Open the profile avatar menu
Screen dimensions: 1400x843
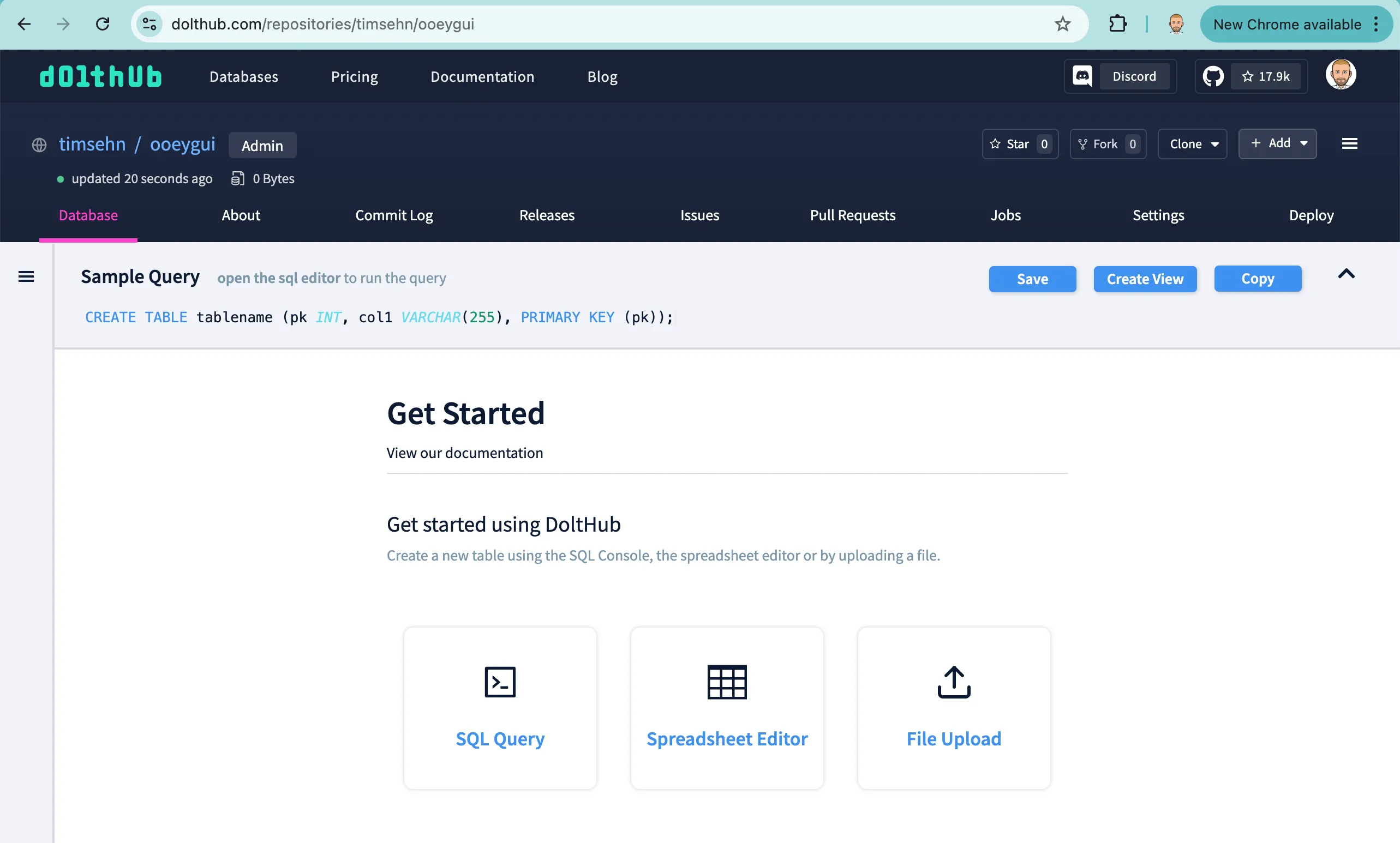1342,74
